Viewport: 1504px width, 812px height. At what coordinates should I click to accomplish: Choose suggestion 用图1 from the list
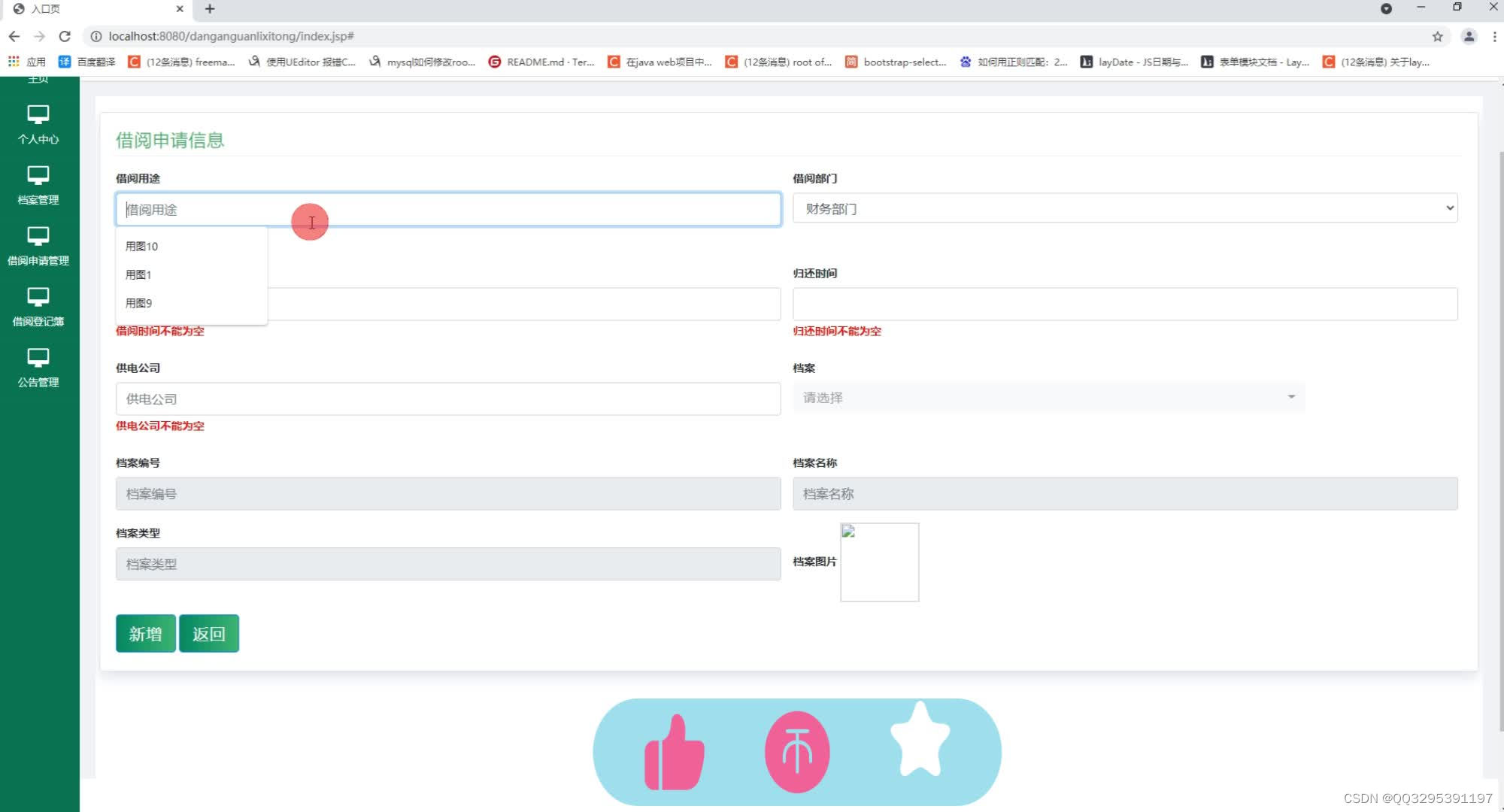click(x=192, y=274)
